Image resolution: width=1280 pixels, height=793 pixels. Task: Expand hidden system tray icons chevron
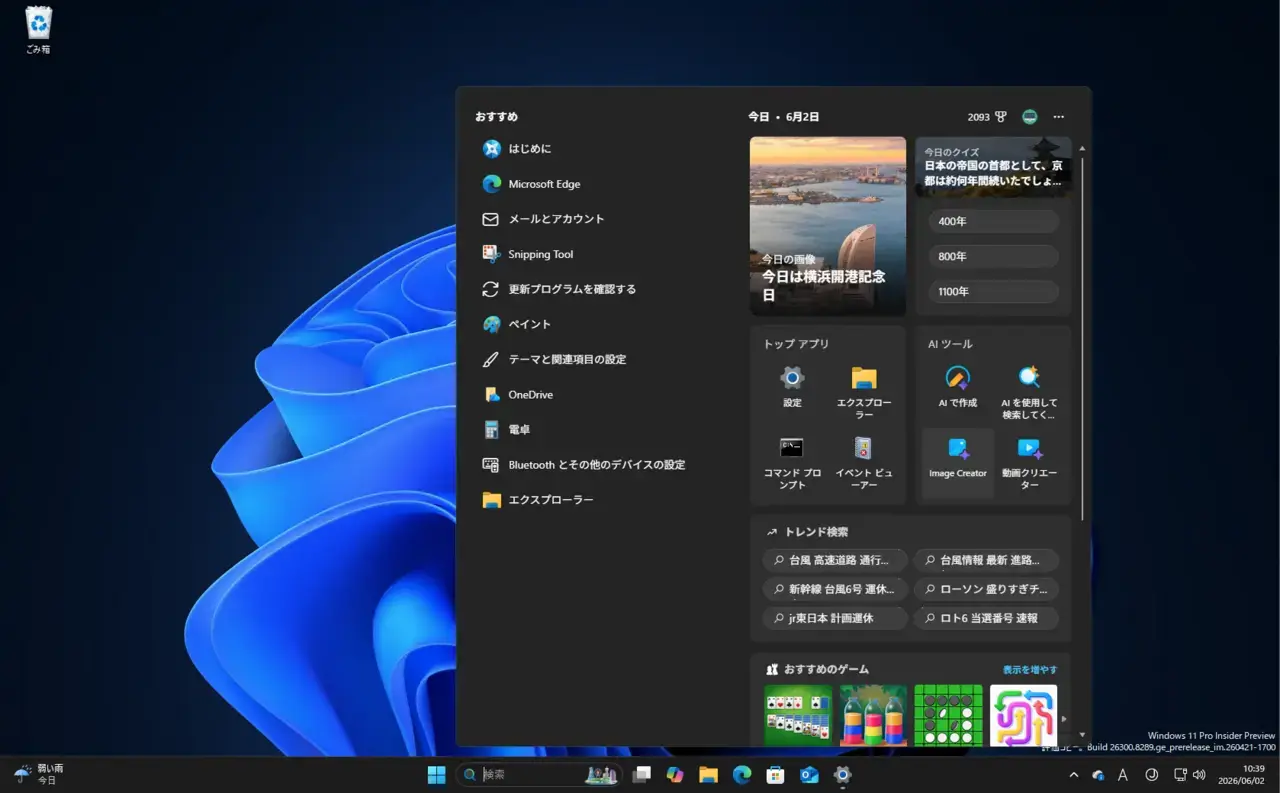[x=1074, y=775]
